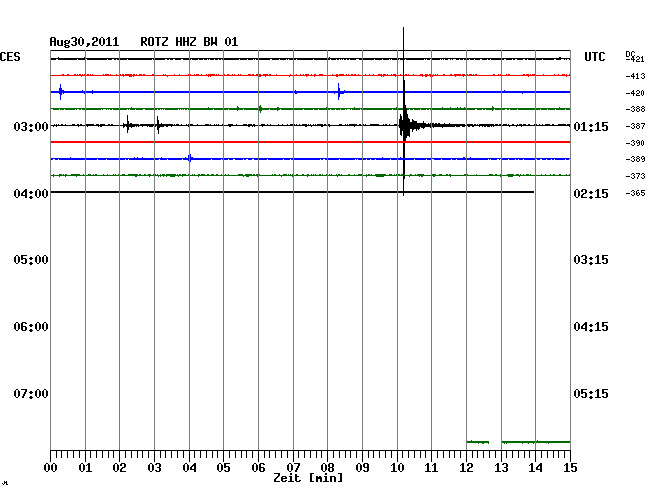Click the 06 minute tick label
This screenshot has height=494, width=650.
(258, 468)
